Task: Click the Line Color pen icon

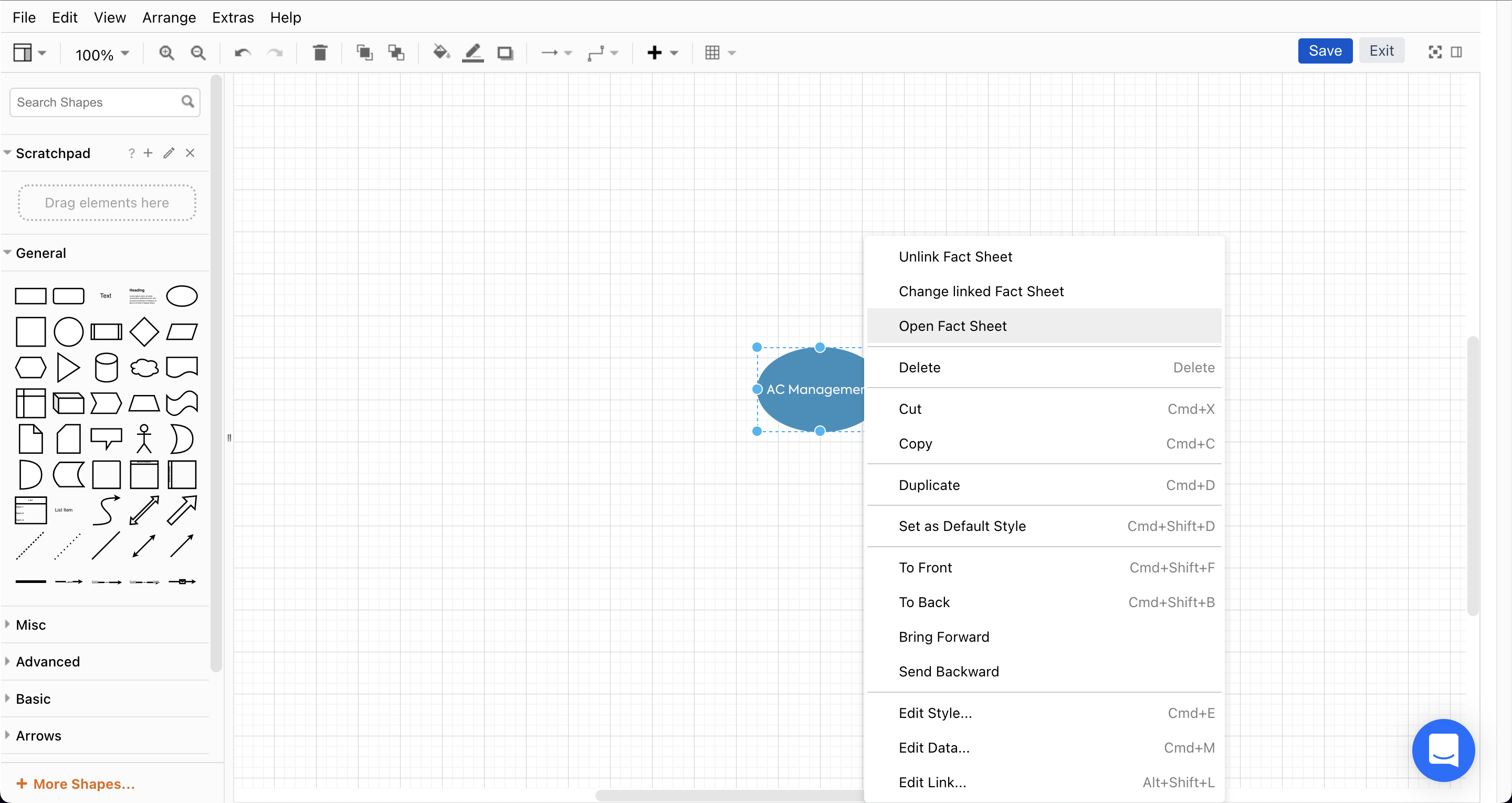Action: 472,53
